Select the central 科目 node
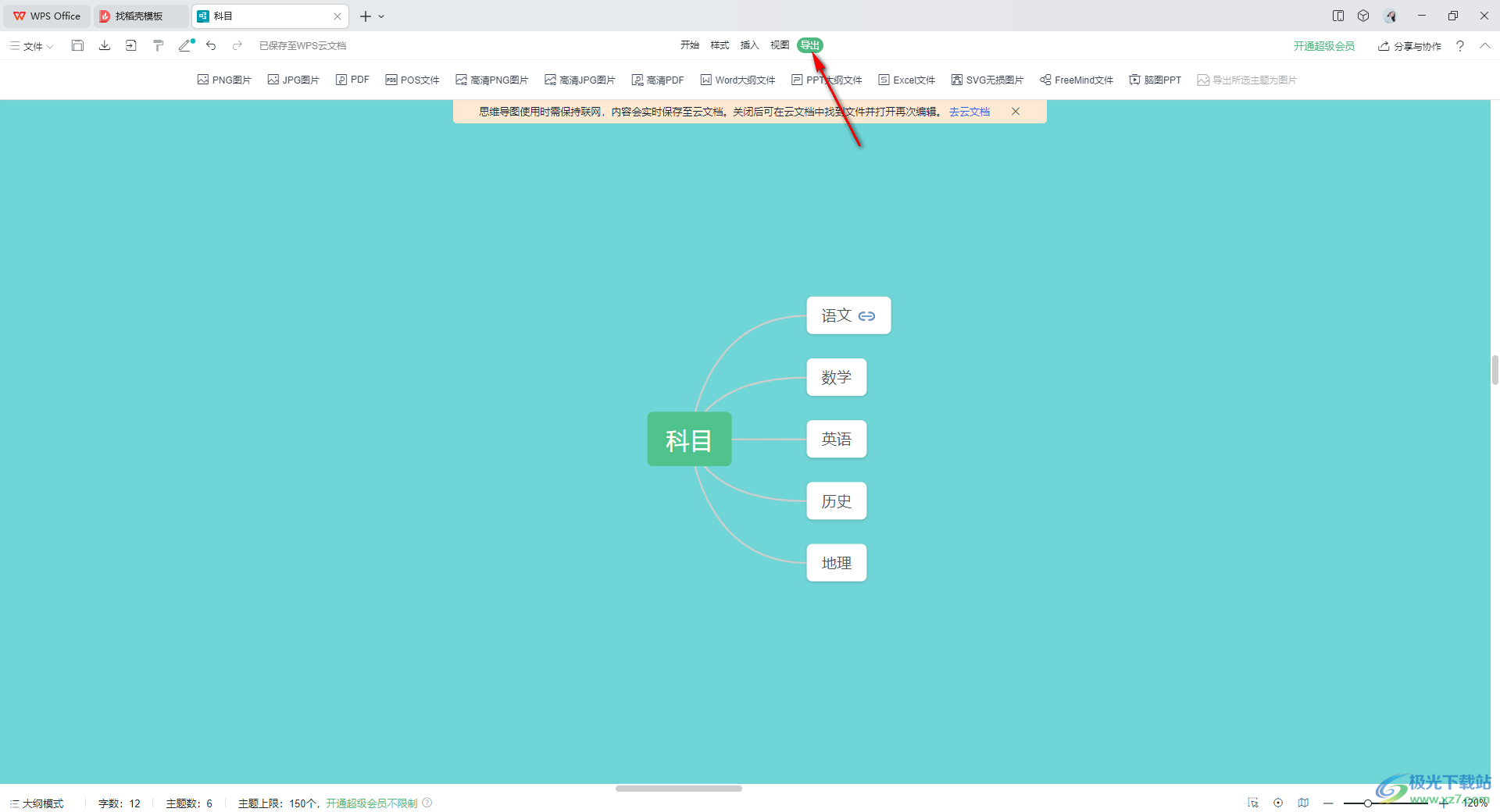1500x812 pixels. [689, 440]
